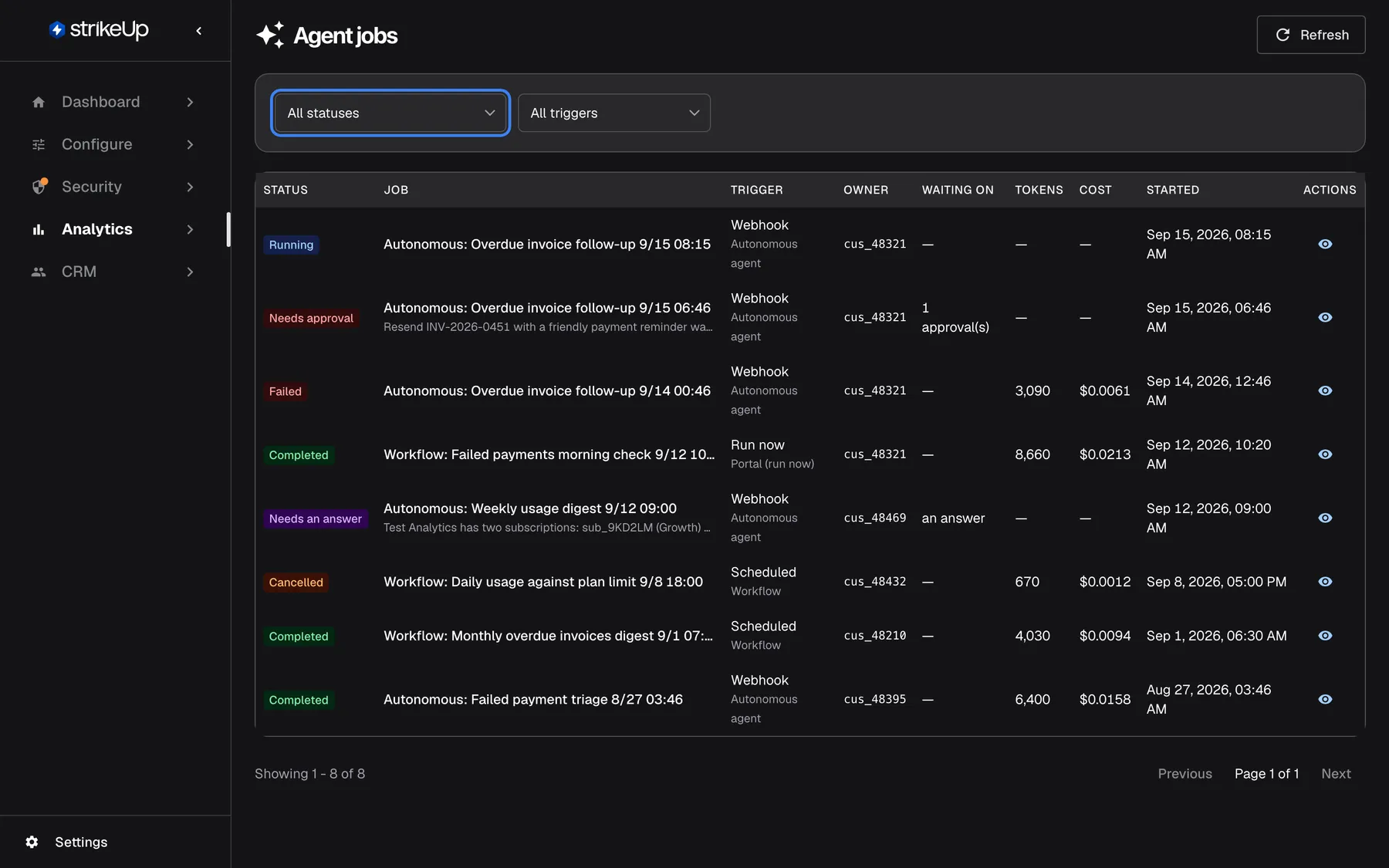This screenshot has width=1389, height=868.
Task: View the Cancelled daily usage job
Action: click(1325, 582)
